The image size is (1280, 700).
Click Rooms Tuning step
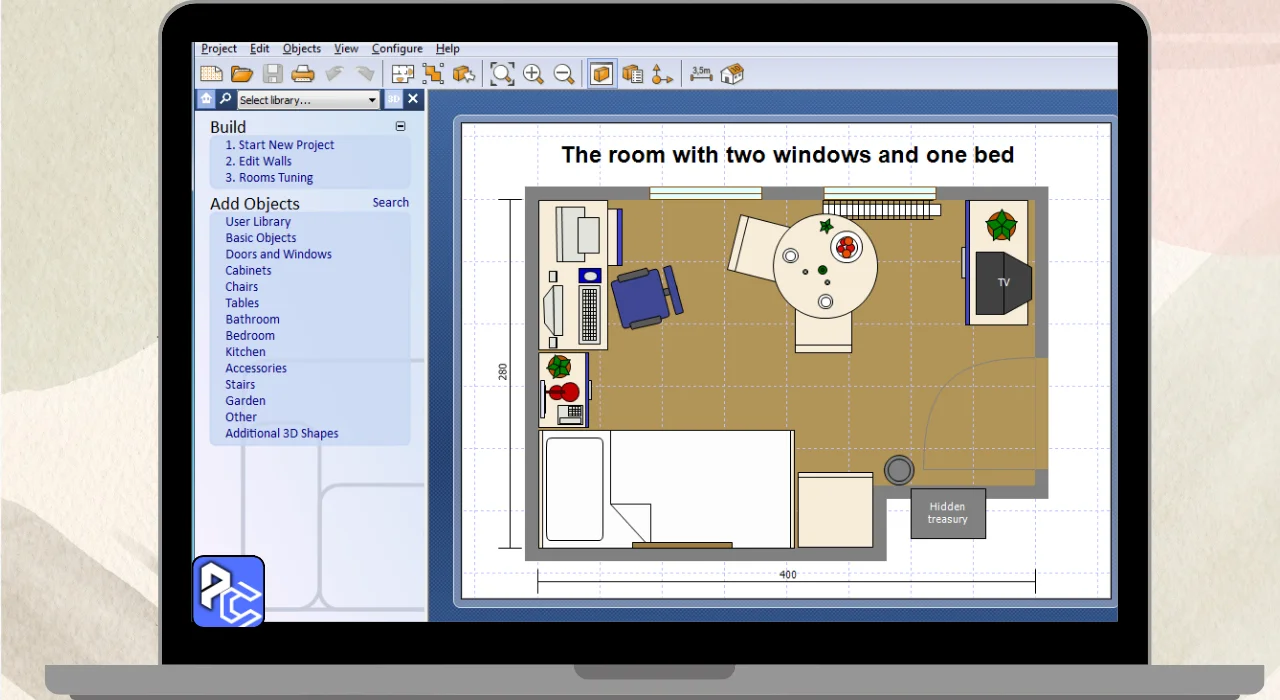click(269, 178)
